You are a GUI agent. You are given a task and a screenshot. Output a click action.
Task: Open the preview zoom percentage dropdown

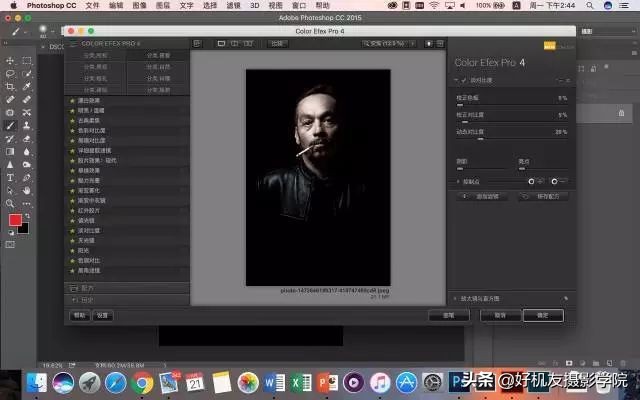click(x=389, y=43)
